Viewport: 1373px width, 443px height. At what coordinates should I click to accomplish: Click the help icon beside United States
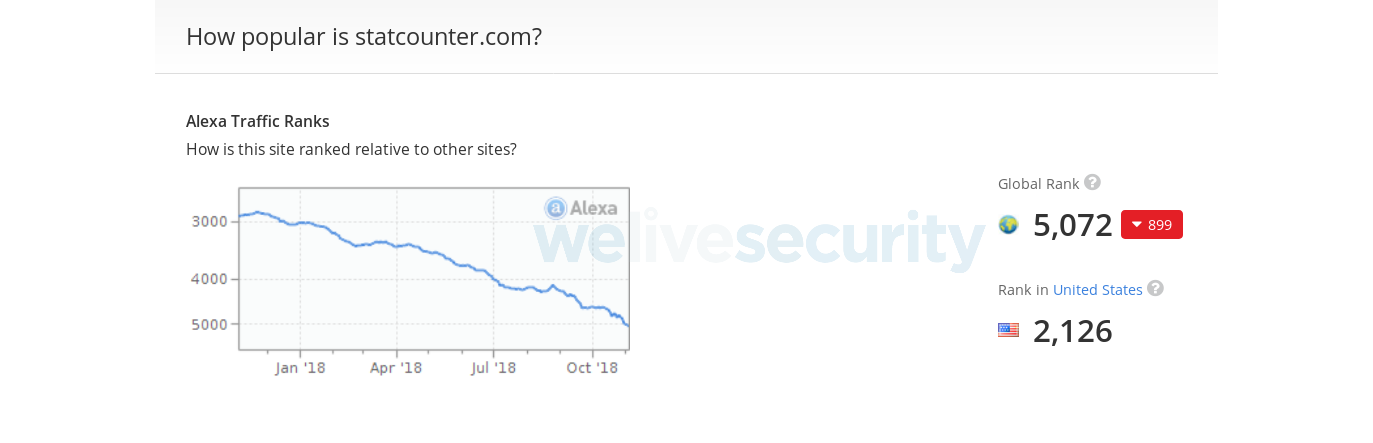[x=1155, y=288]
